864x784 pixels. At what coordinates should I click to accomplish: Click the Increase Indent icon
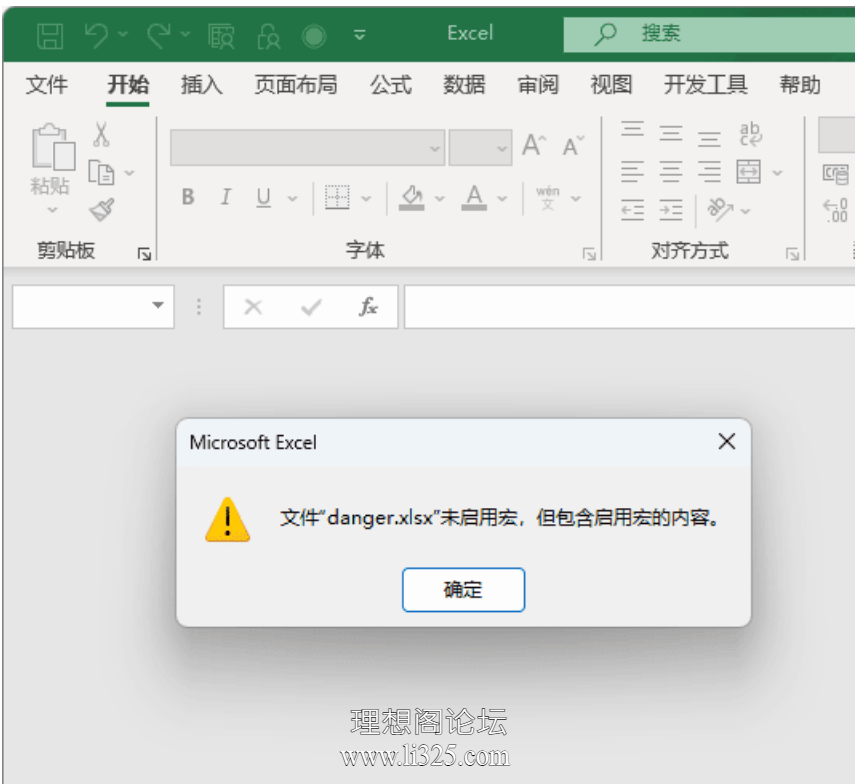point(671,210)
